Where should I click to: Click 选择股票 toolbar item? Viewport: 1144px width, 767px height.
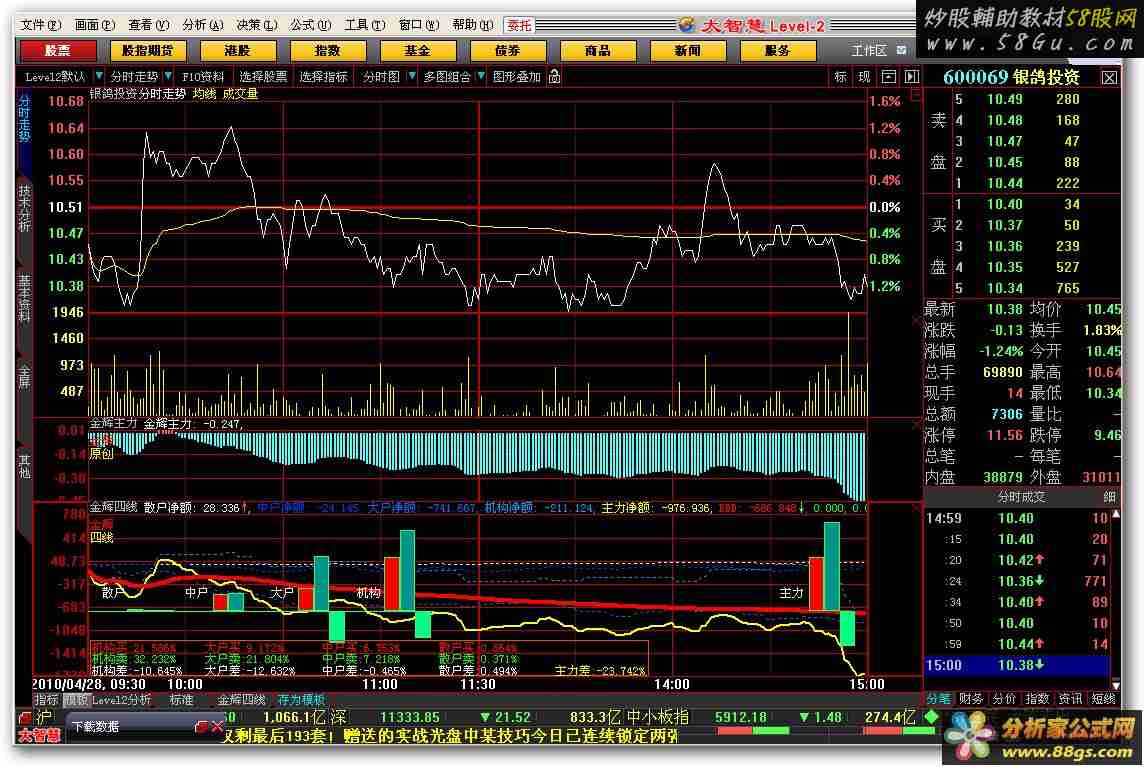pyautogui.click(x=263, y=76)
